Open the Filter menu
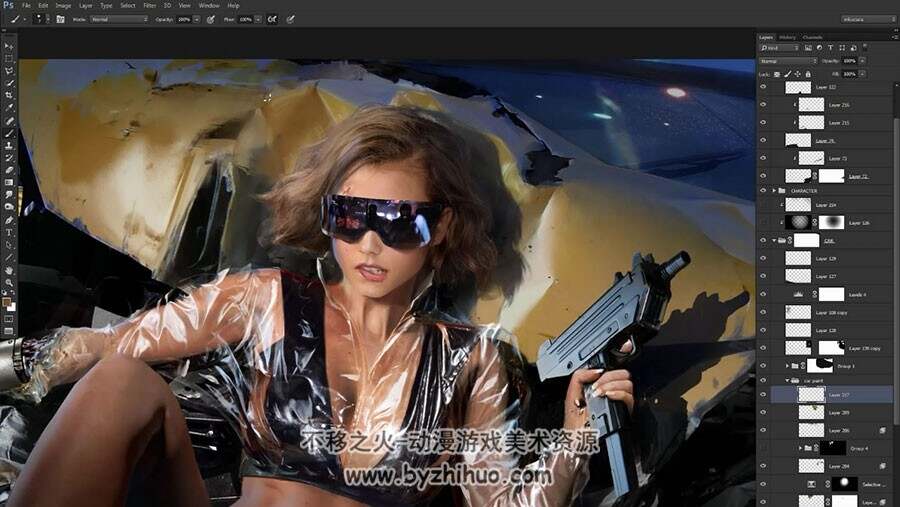 click(149, 5)
